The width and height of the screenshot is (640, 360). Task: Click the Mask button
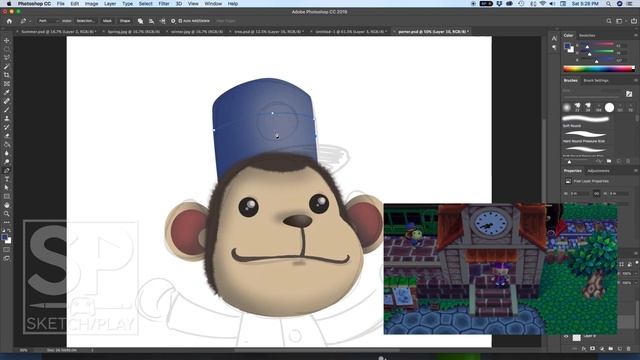coord(107,21)
